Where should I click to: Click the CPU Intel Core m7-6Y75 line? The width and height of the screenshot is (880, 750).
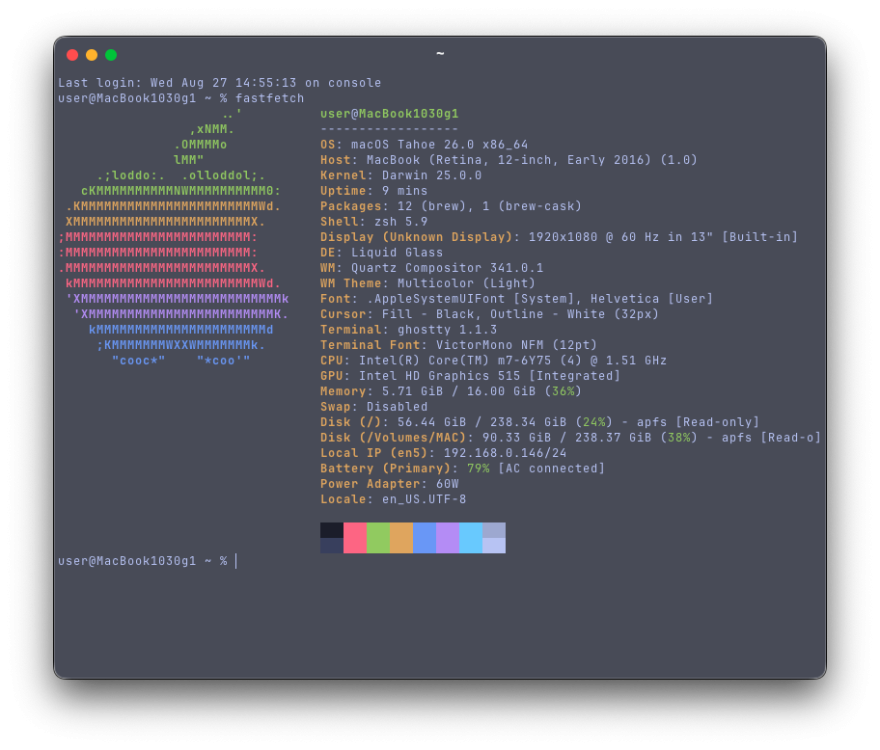pos(494,360)
